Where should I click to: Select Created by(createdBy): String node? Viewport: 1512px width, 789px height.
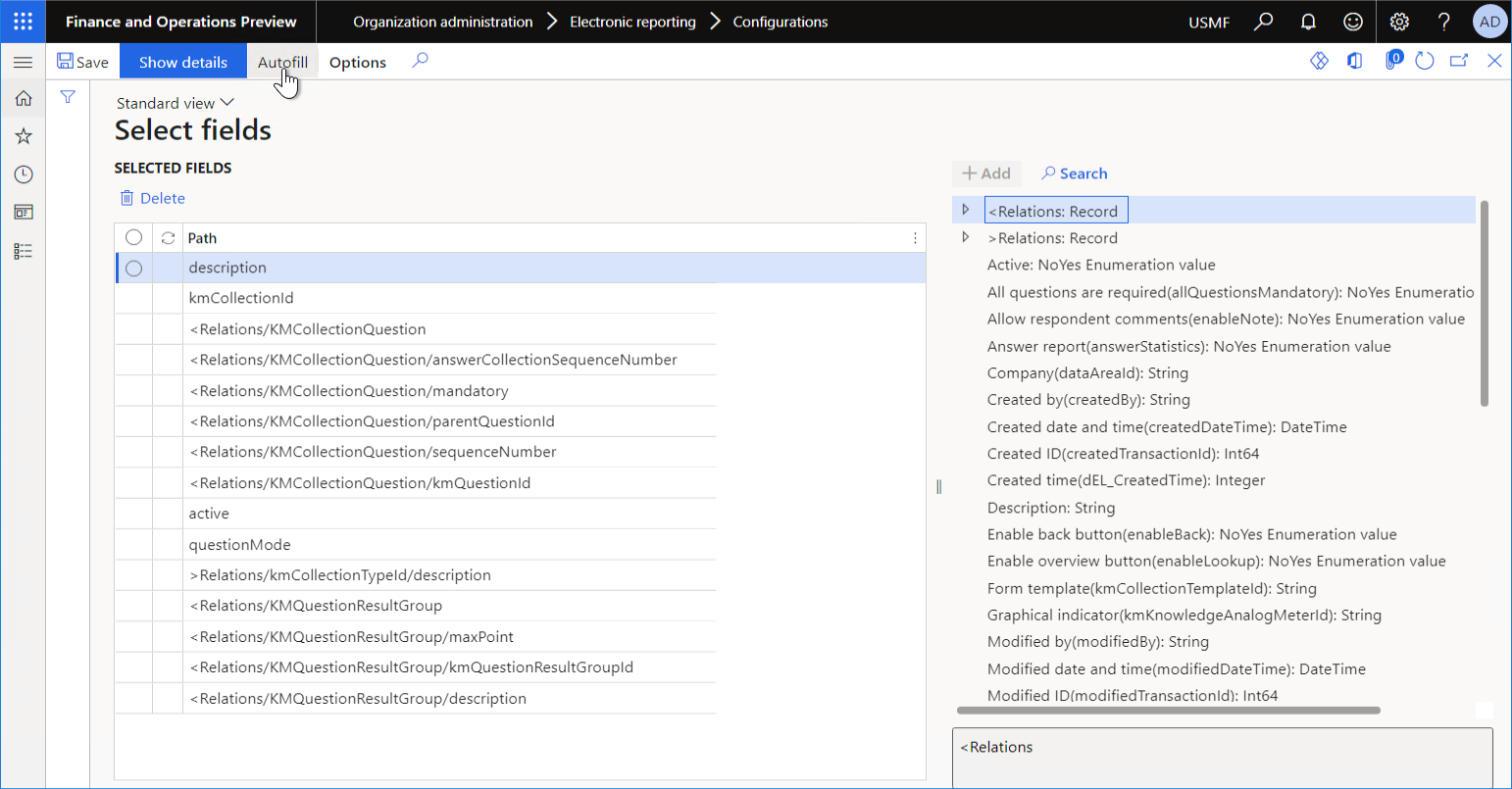pyautogui.click(x=1088, y=400)
